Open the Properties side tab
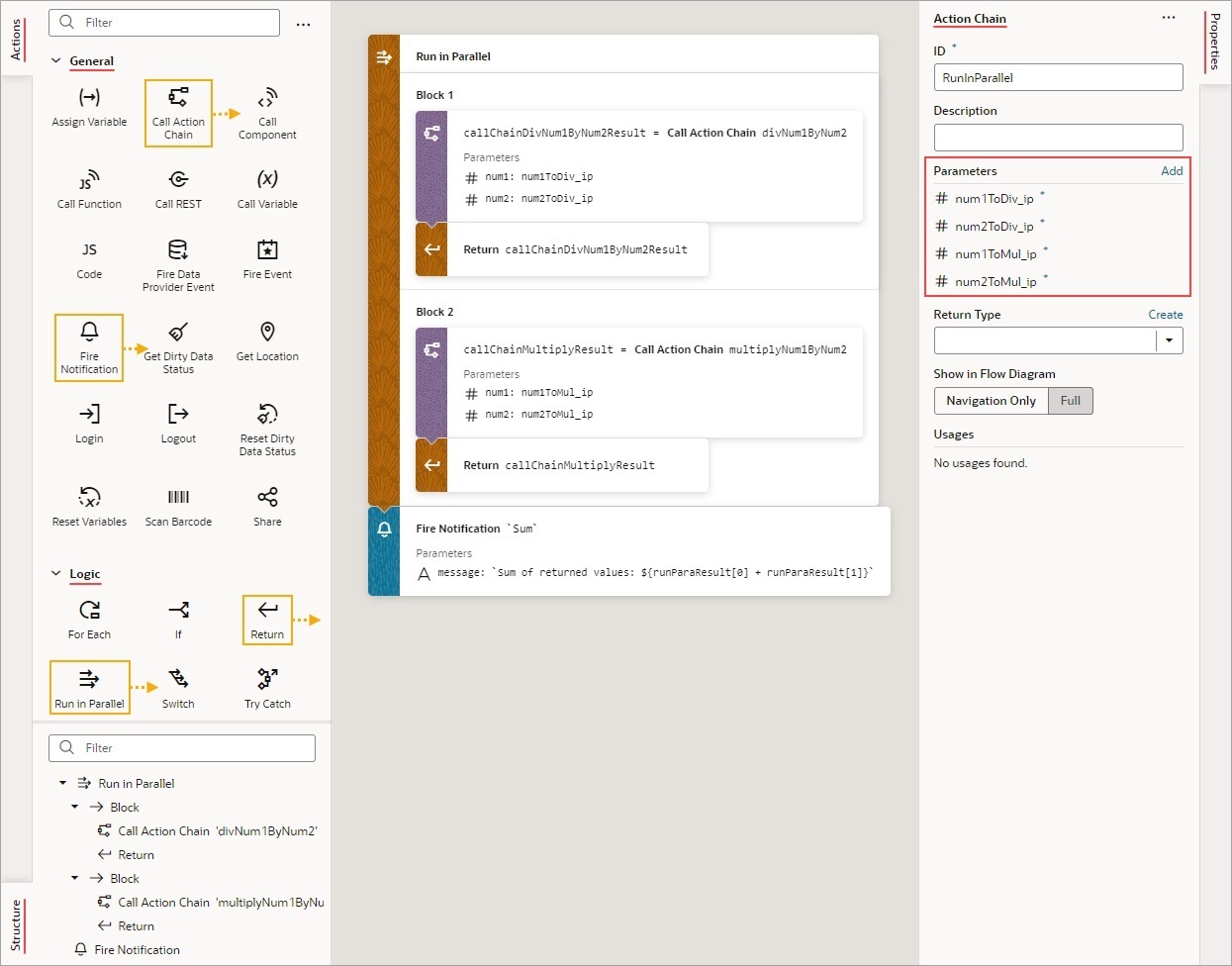Image resolution: width=1232 pixels, height=966 pixels. [x=1215, y=41]
